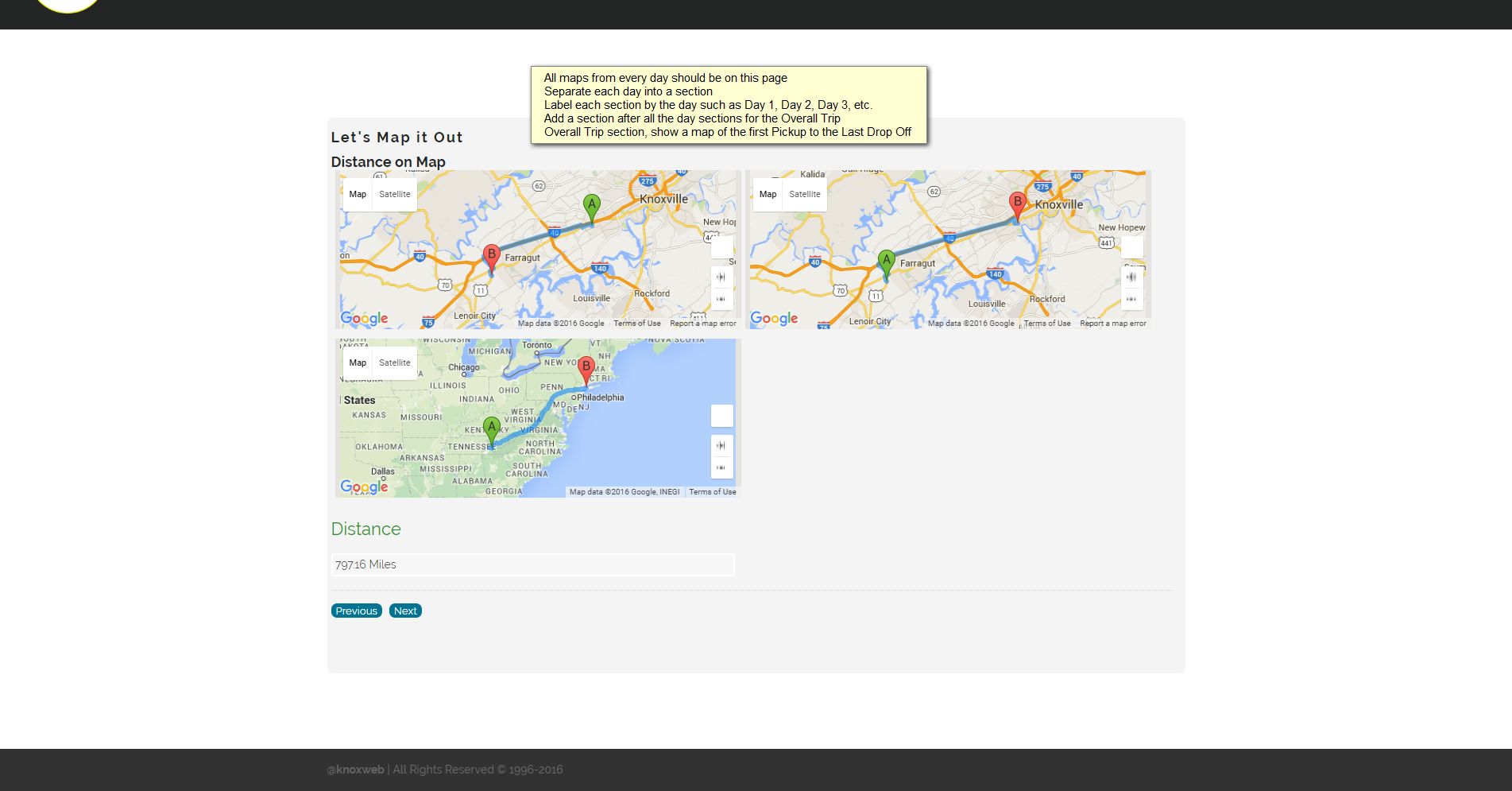
Task: Click "Toronto" label on the US map
Action: click(x=537, y=345)
